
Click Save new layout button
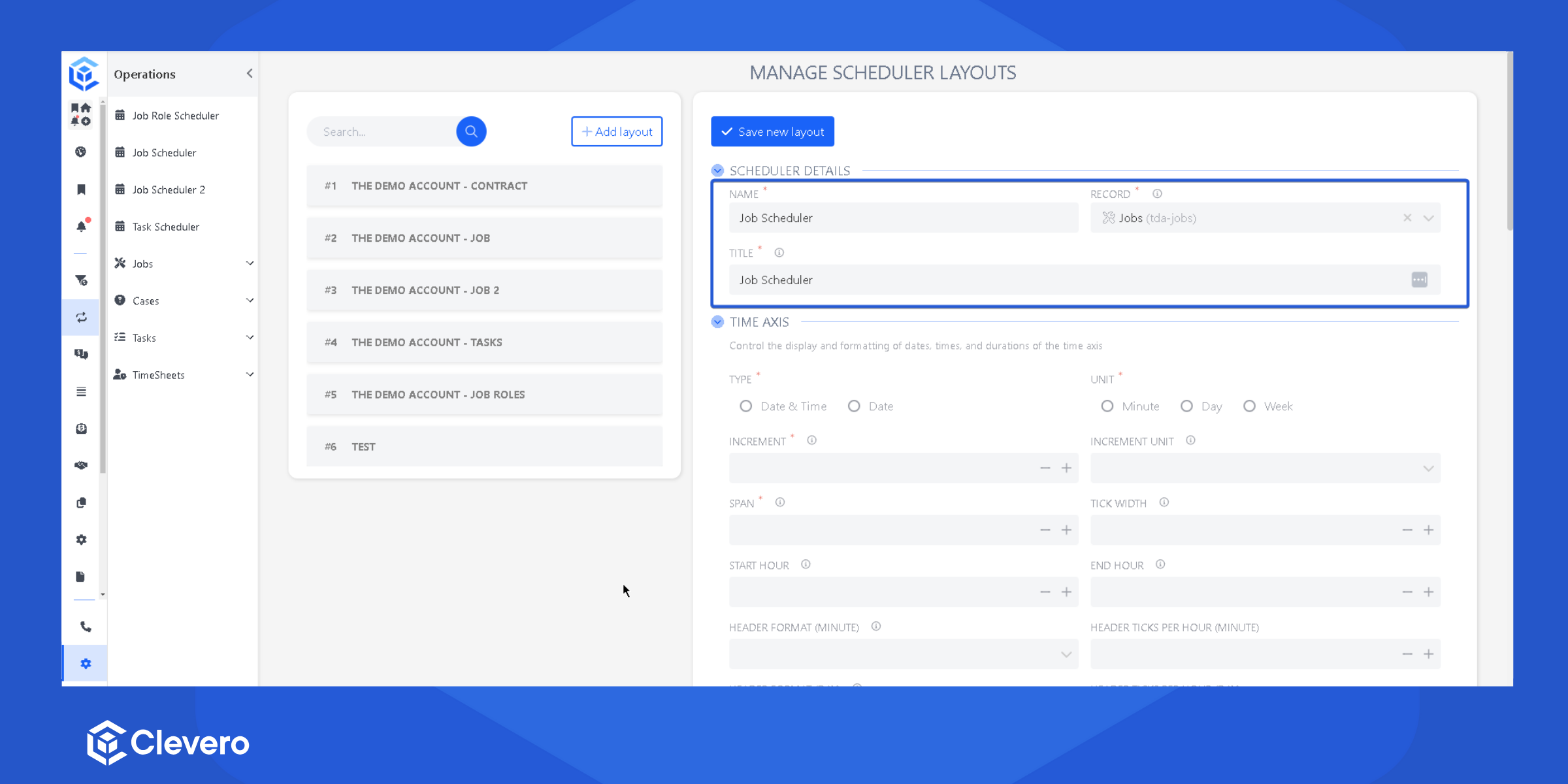click(x=772, y=131)
